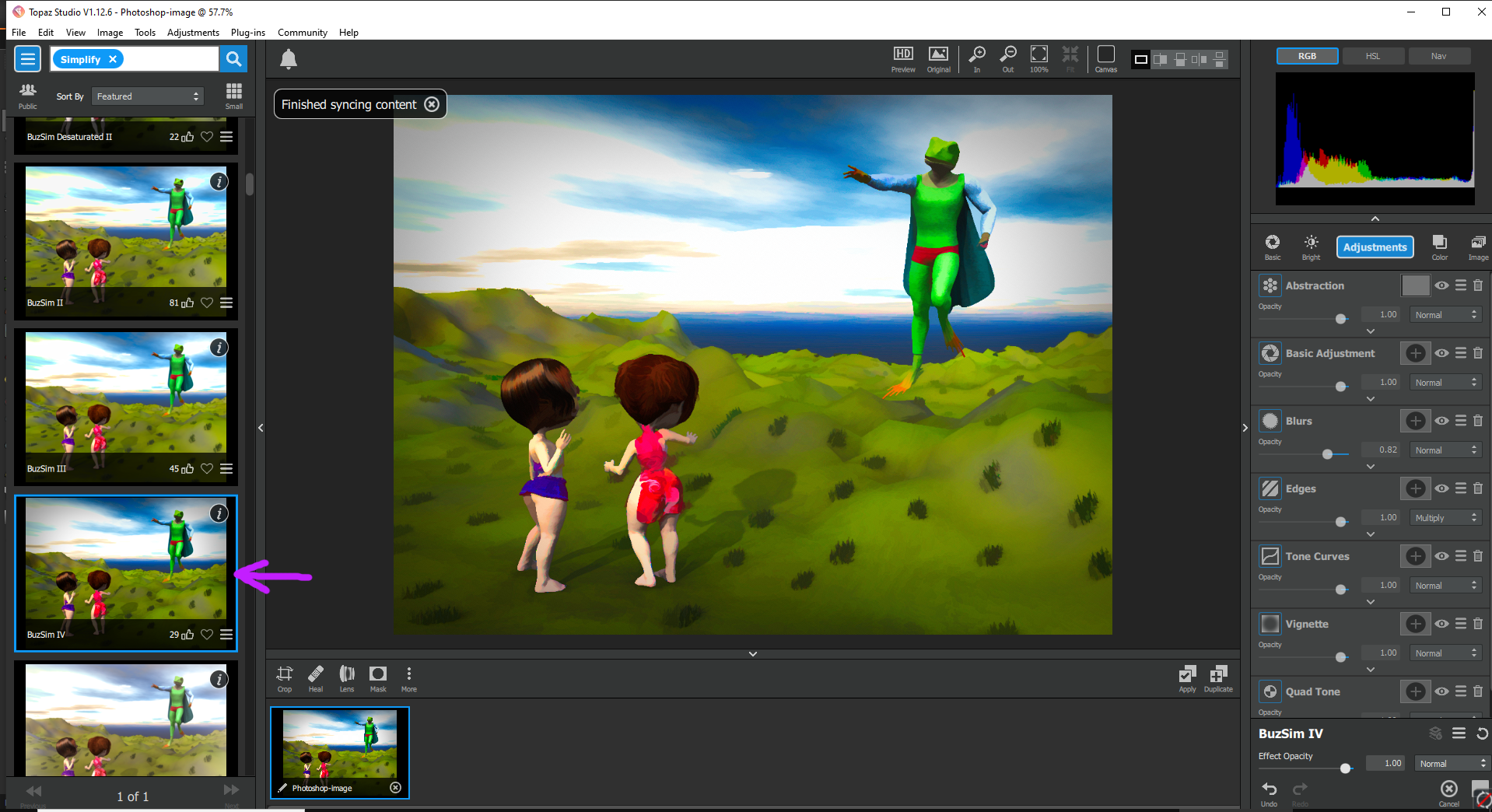1492x812 pixels.
Task: Open the Community menu
Action: pos(303,33)
